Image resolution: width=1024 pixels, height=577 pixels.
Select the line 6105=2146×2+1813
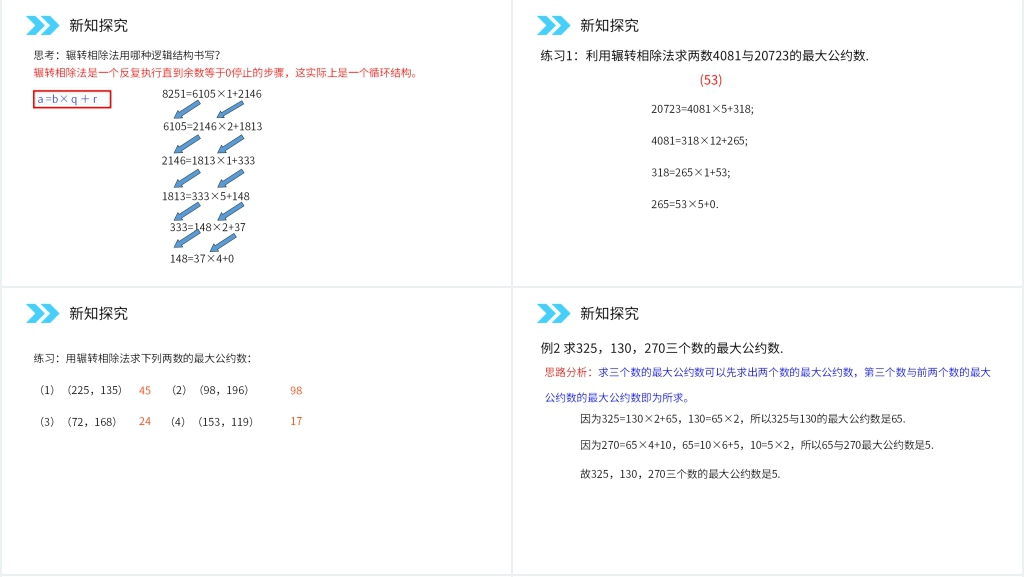[212, 127]
